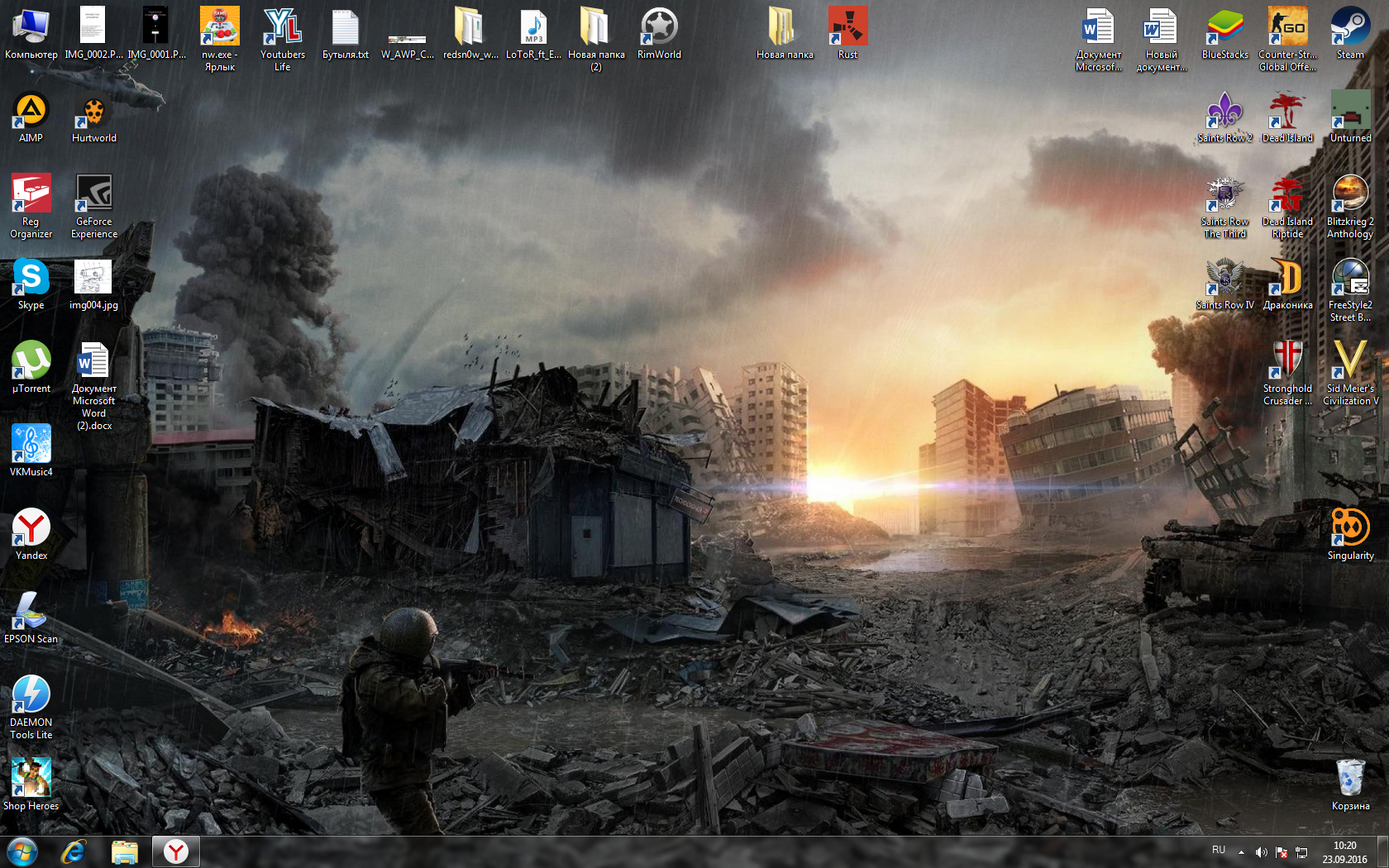Open the redsn0w_w... folder
This screenshot has height=868, width=1389.
point(470,34)
